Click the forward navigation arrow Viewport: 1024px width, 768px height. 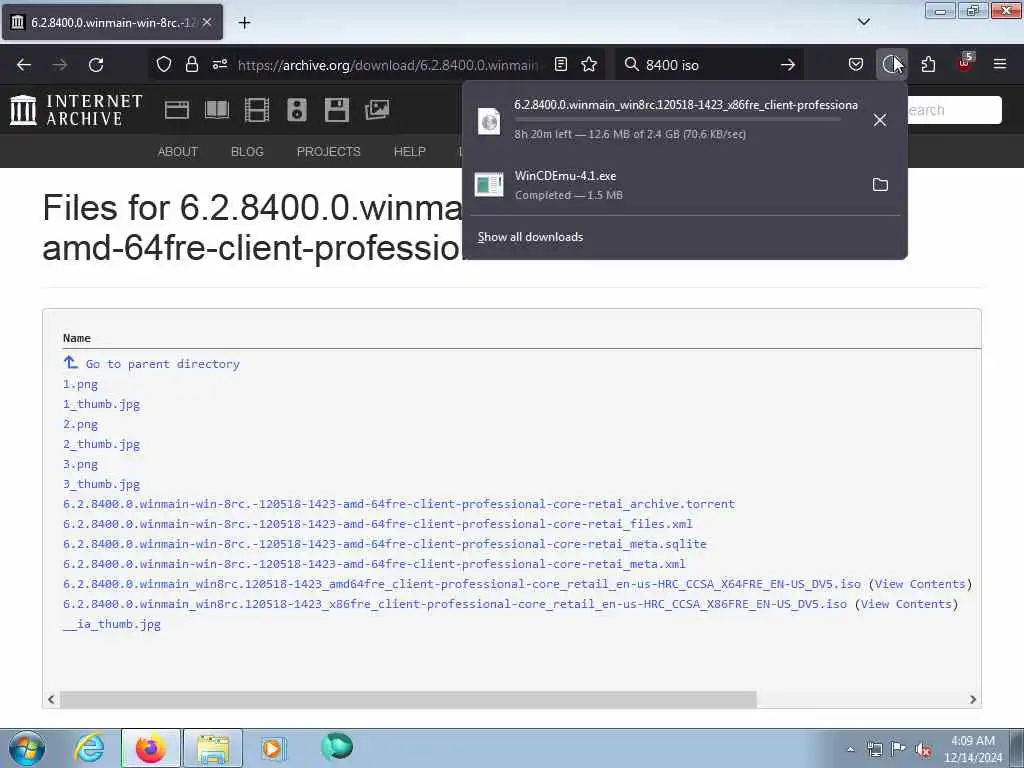(x=60, y=65)
